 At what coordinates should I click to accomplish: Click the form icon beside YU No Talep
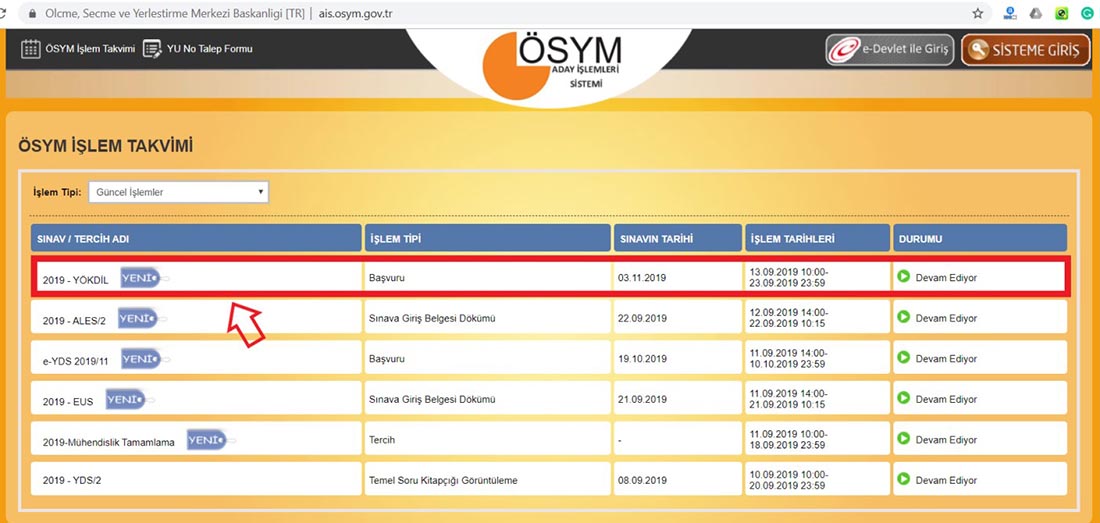point(152,49)
